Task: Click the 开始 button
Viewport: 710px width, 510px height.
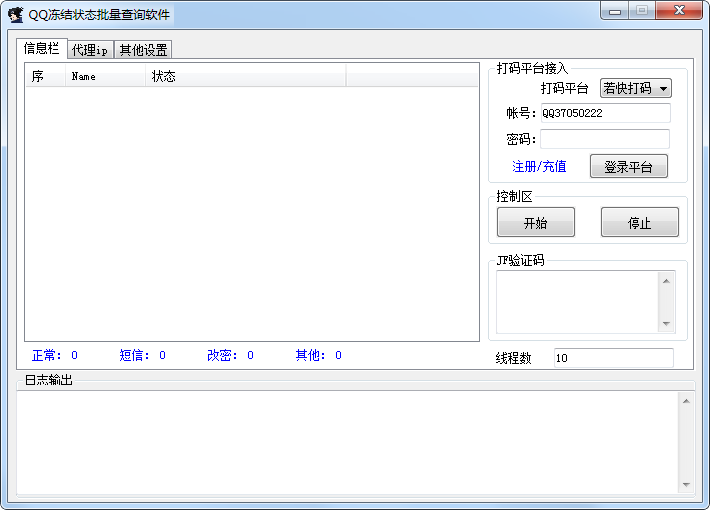Action: tap(535, 223)
